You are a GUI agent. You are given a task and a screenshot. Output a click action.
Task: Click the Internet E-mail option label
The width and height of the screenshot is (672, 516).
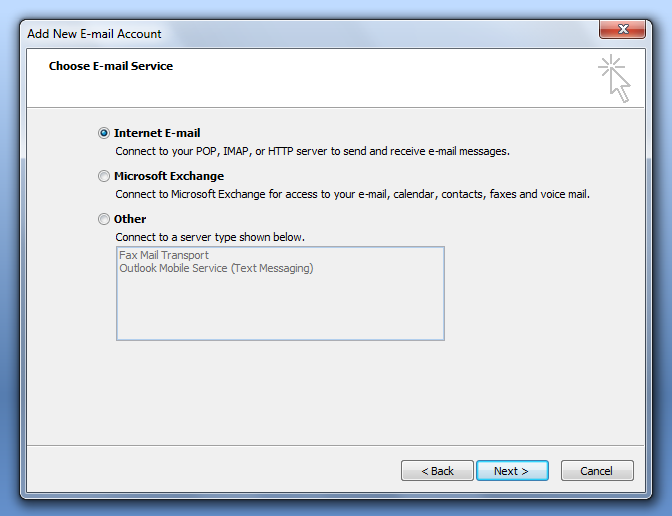click(x=157, y=133)
